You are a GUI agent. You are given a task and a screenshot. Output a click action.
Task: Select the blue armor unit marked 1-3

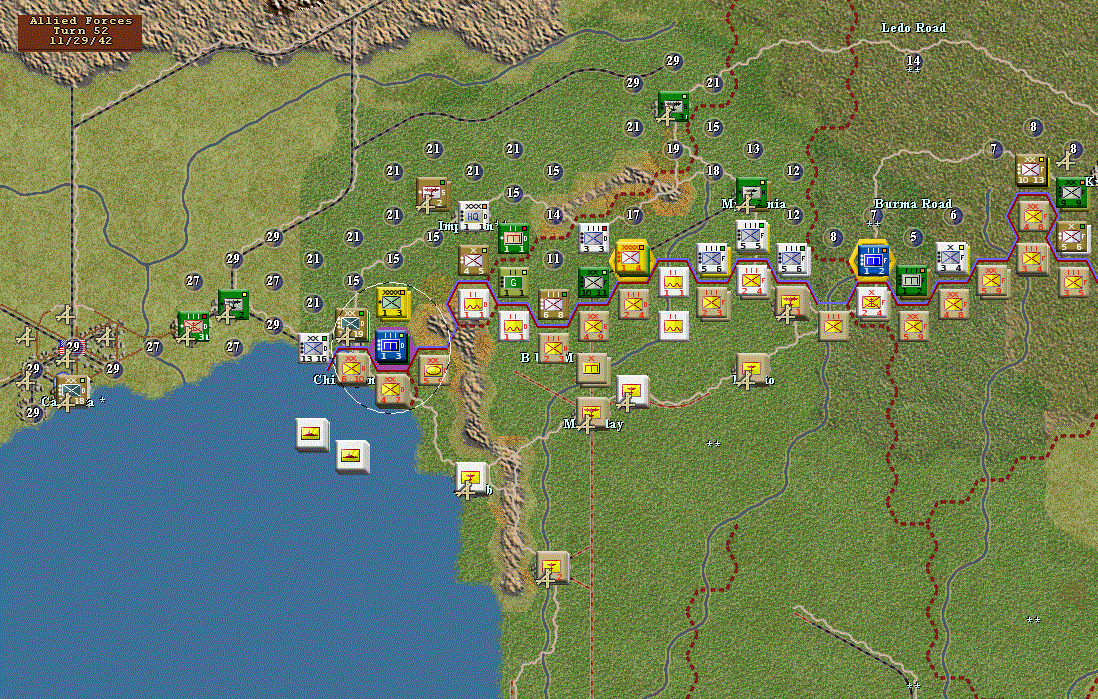[x=391, y=346]
